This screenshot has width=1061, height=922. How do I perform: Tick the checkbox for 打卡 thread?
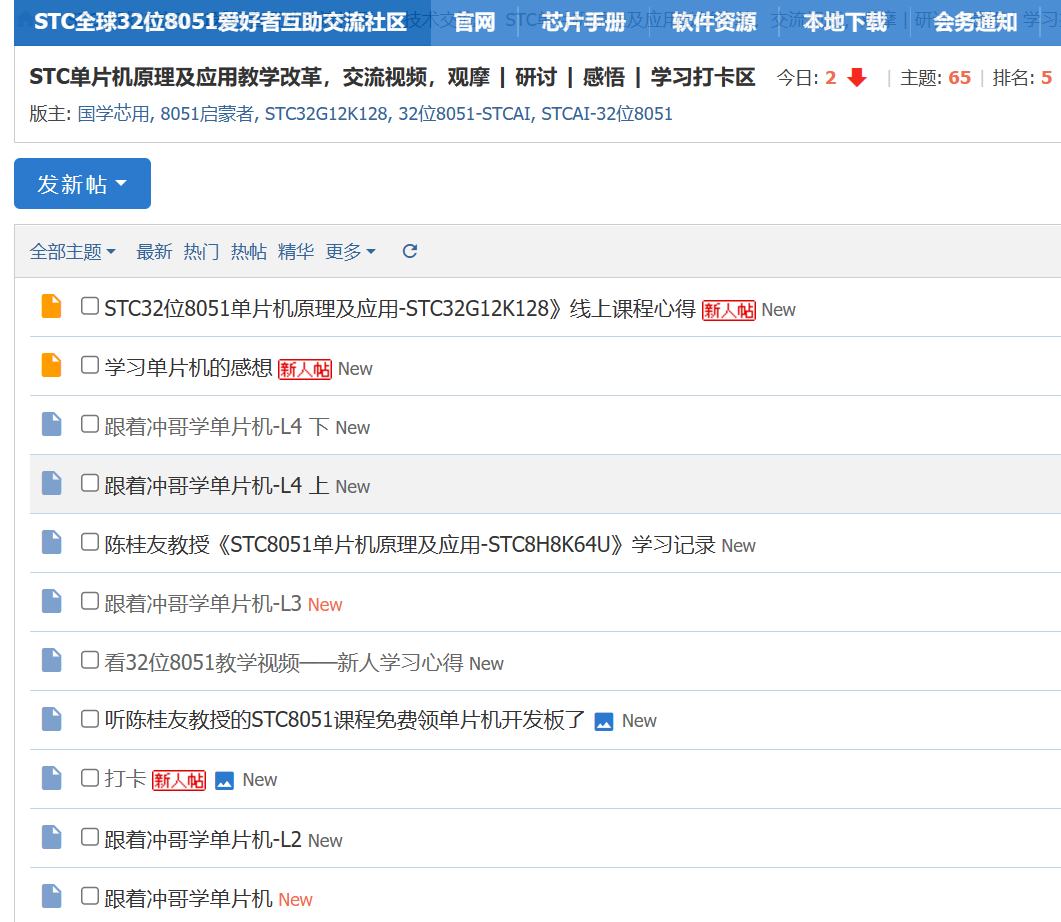[x=89, y=777]
